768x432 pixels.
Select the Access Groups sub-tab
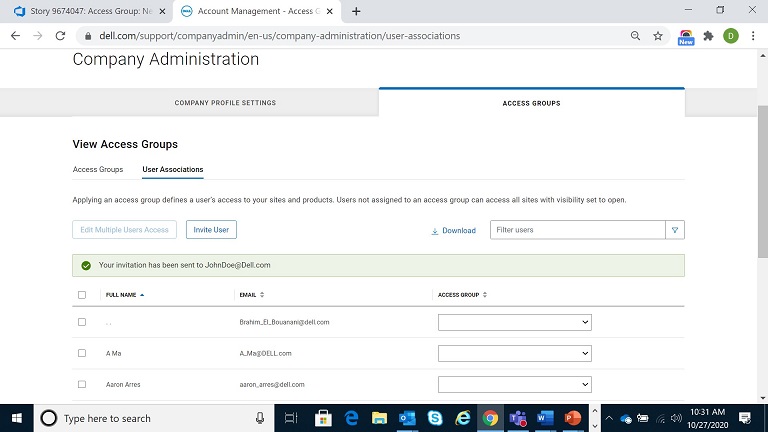click(98, 170)
